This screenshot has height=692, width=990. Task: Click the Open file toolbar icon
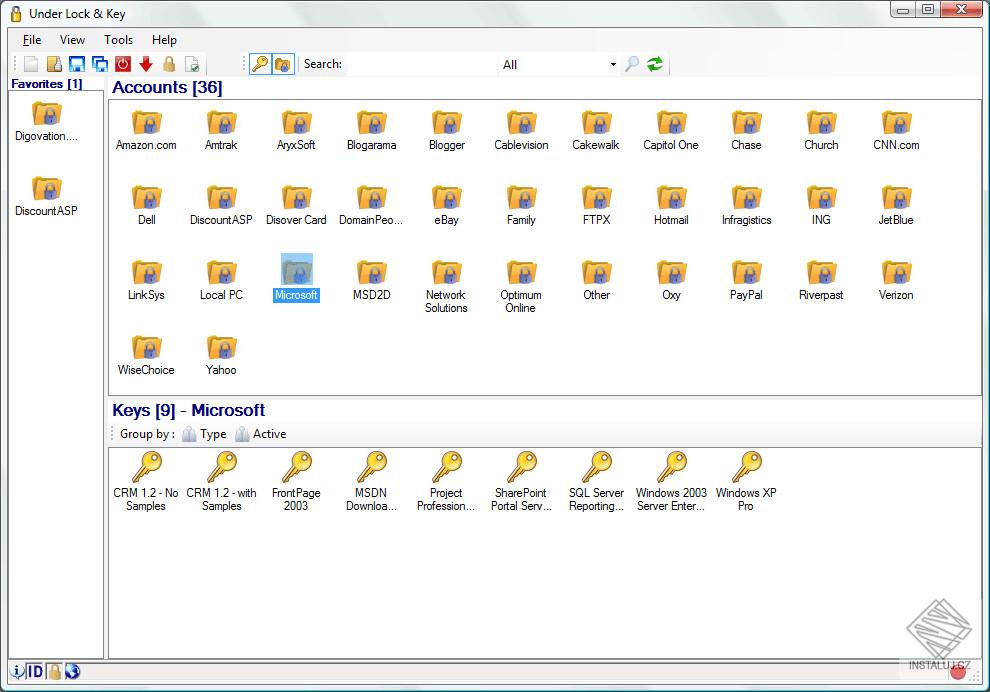pos(54,64)
